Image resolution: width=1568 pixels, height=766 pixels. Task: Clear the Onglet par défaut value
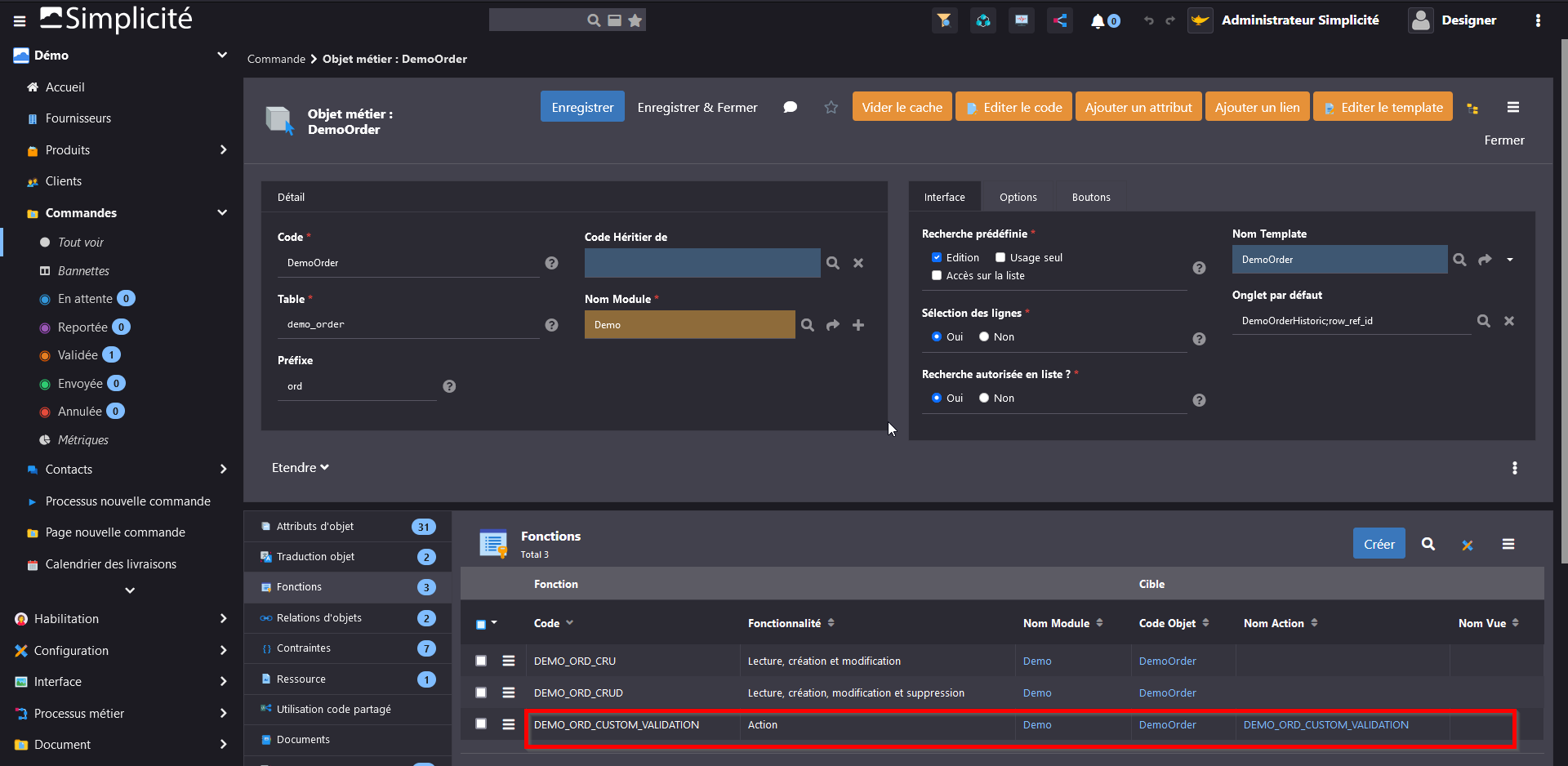tap(1509, 321)
